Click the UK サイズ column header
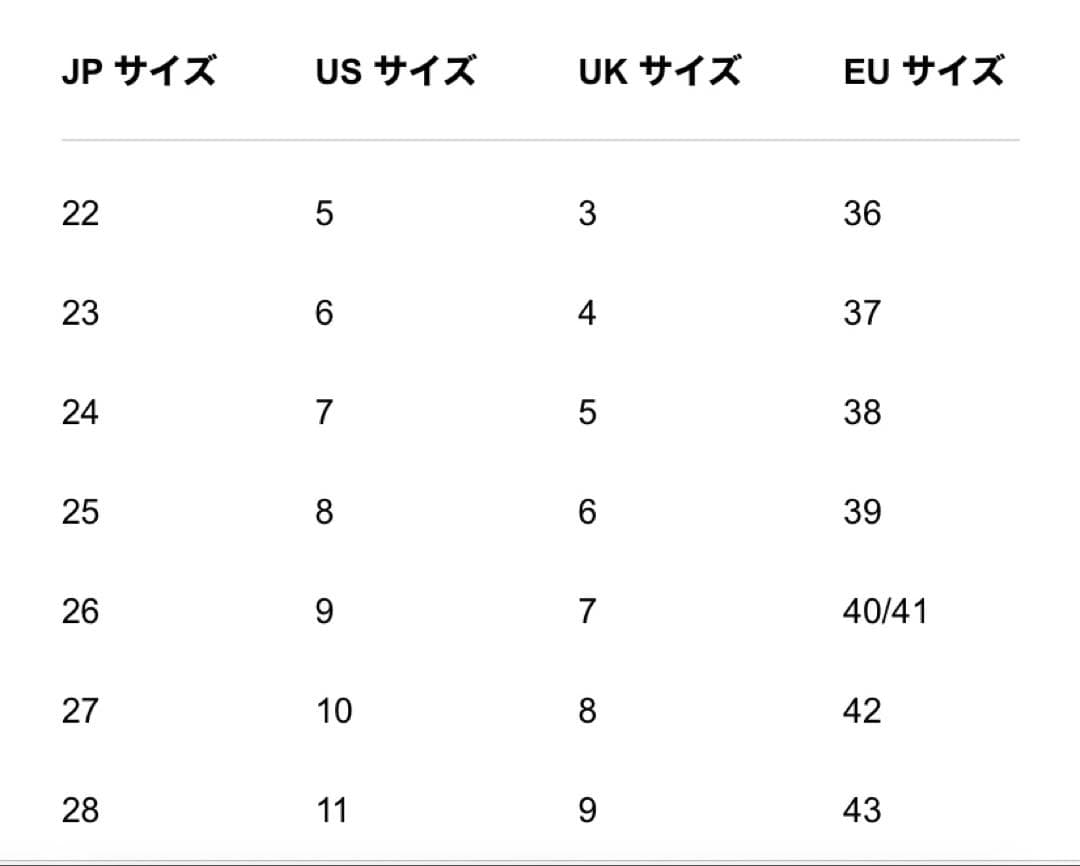The width and height of the screenshot is (1080, 866). click(x=659, y=72)
